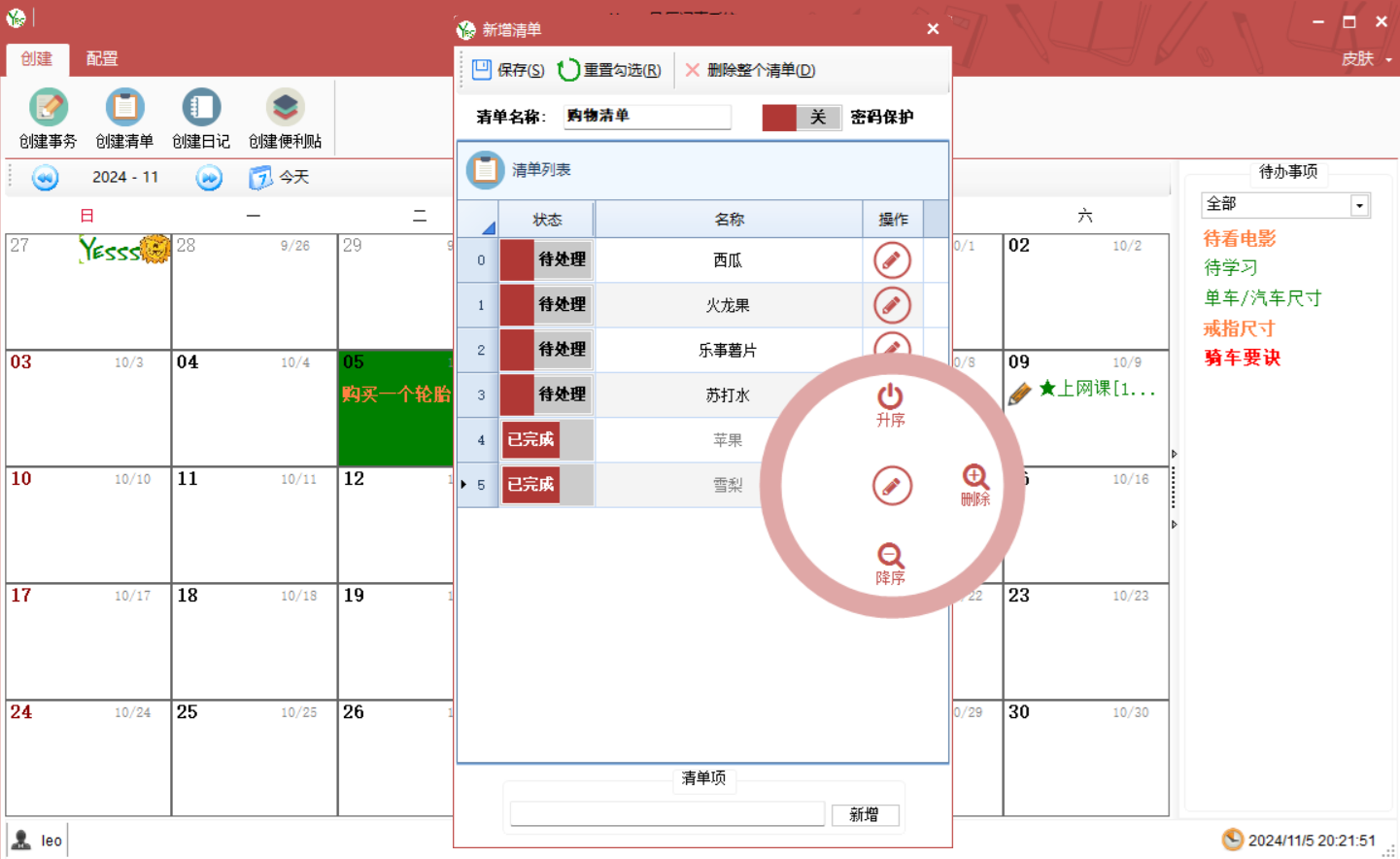Click the 清单项 text input field

tap(666, 814)
